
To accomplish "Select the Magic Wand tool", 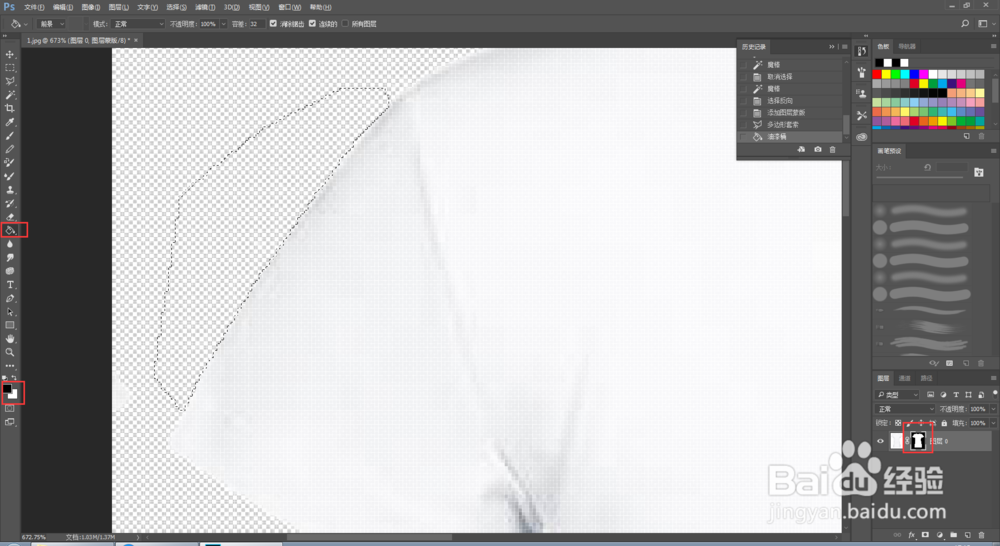I will tap(10, 94).
